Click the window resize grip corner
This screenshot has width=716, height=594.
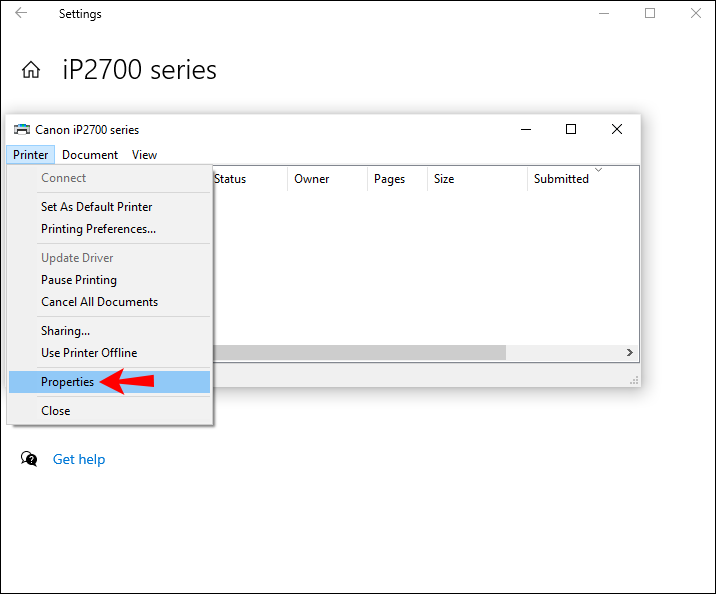(634, 380)
